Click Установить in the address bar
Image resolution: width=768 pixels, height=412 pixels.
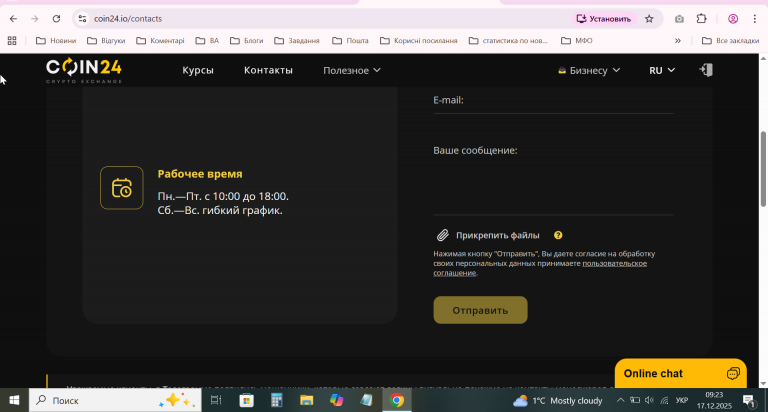(x=604, y=19)
